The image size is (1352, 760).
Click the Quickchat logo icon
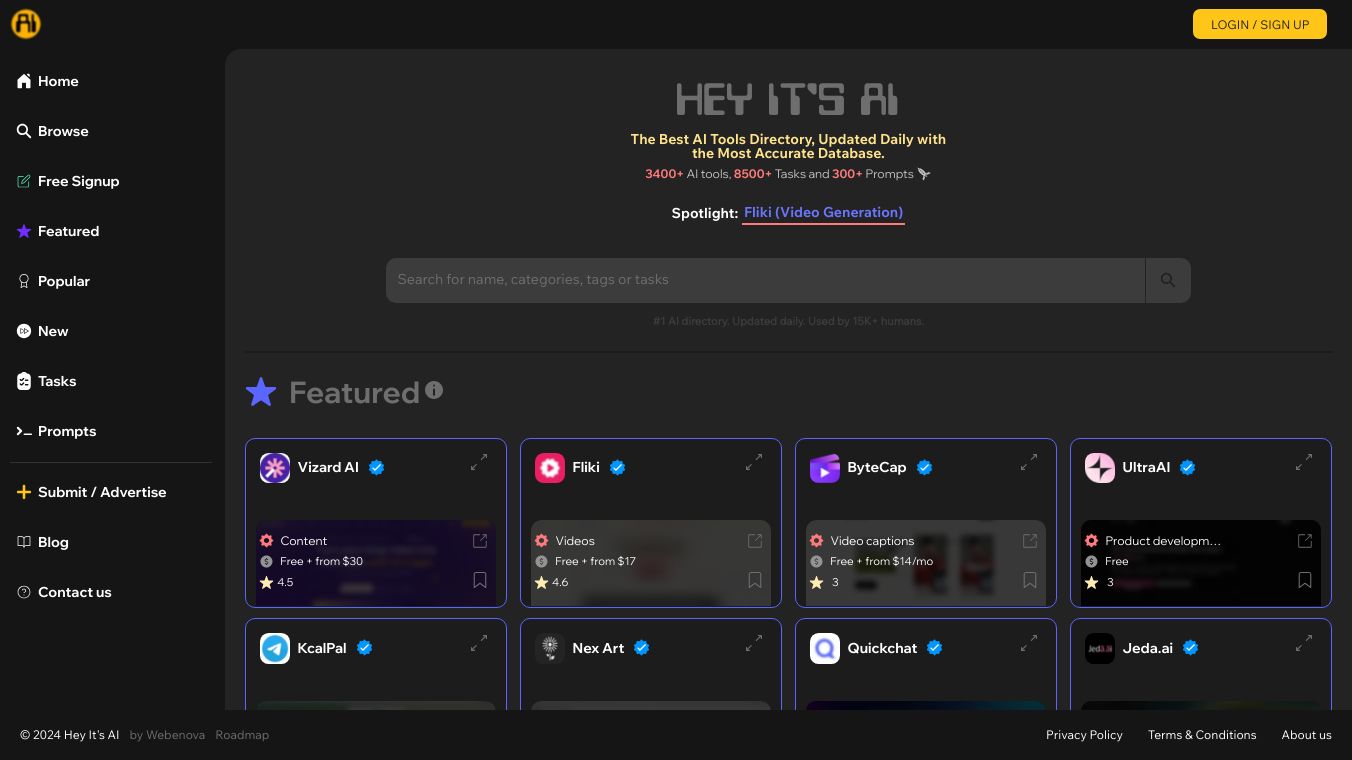[825, 649]
